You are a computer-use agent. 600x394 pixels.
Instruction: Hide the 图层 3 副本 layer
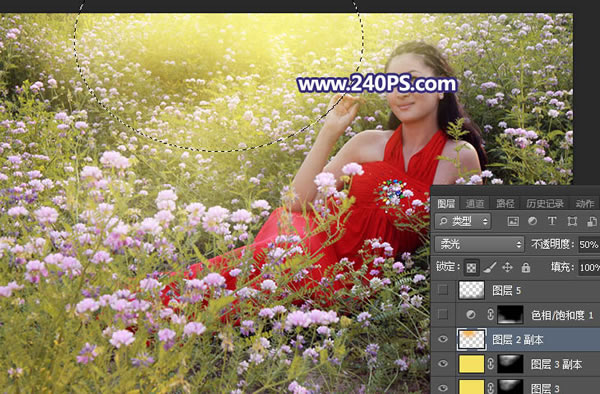(442, 364)
